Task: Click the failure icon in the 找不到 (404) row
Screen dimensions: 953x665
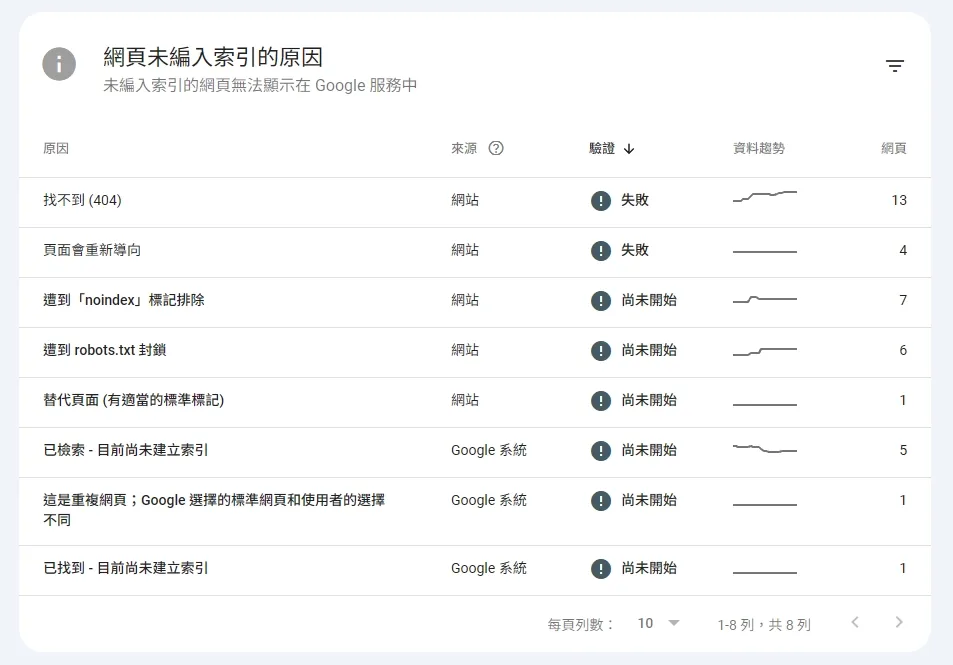Action: point(600,201)
